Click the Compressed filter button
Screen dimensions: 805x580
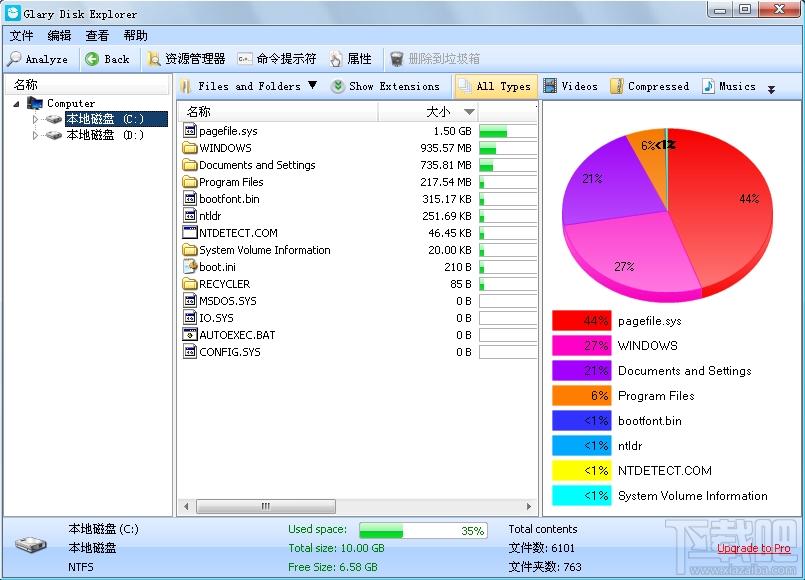point(649,86)
